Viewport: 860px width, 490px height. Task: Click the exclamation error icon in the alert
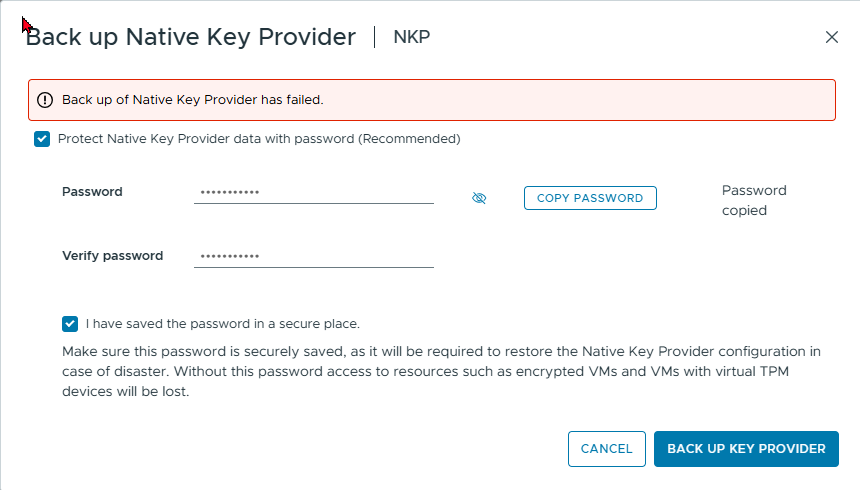coord(45,100)
